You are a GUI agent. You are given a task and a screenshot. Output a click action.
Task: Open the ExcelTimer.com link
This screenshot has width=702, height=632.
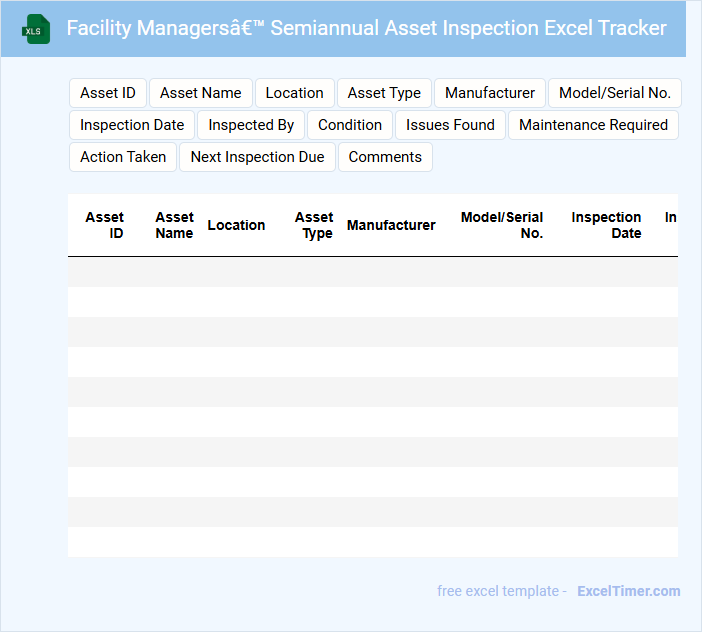click(x=628, y=591)
